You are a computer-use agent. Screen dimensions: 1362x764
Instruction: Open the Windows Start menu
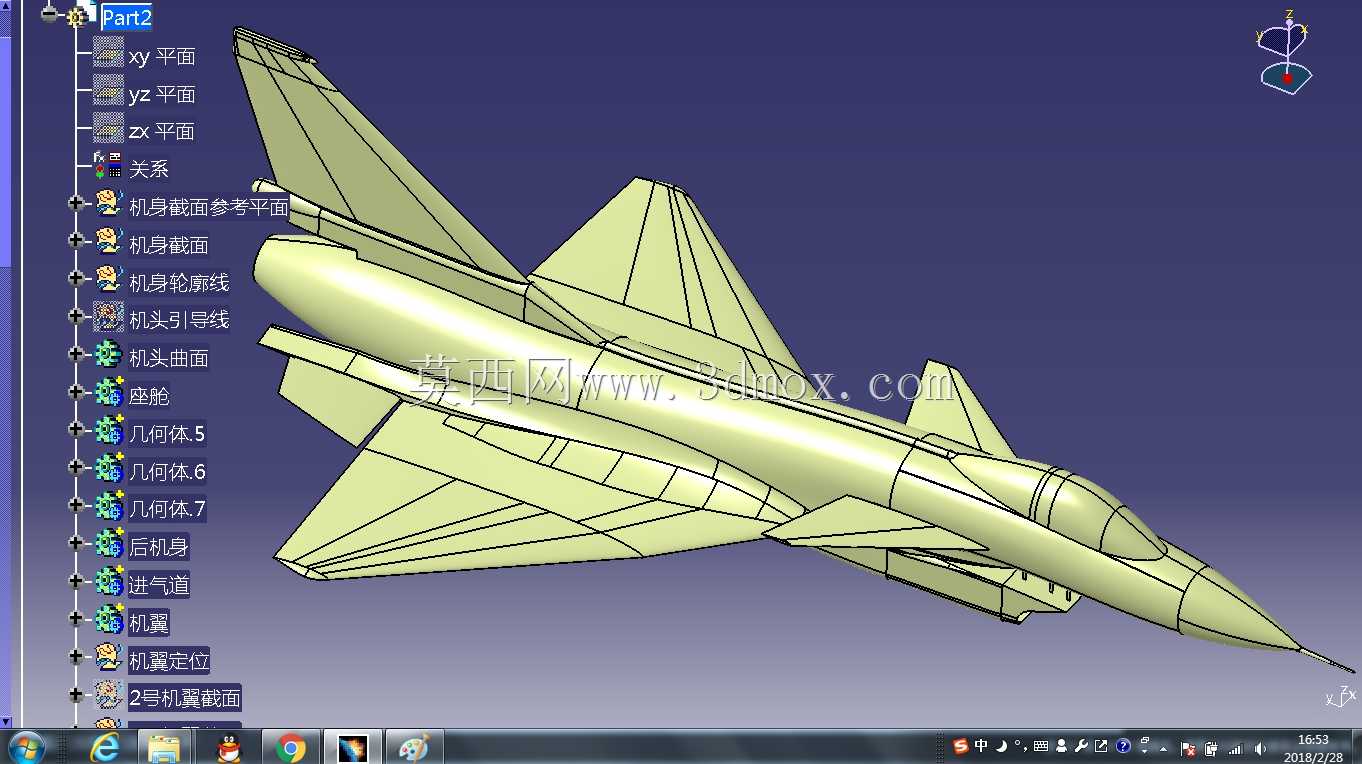tap(26, 747)
